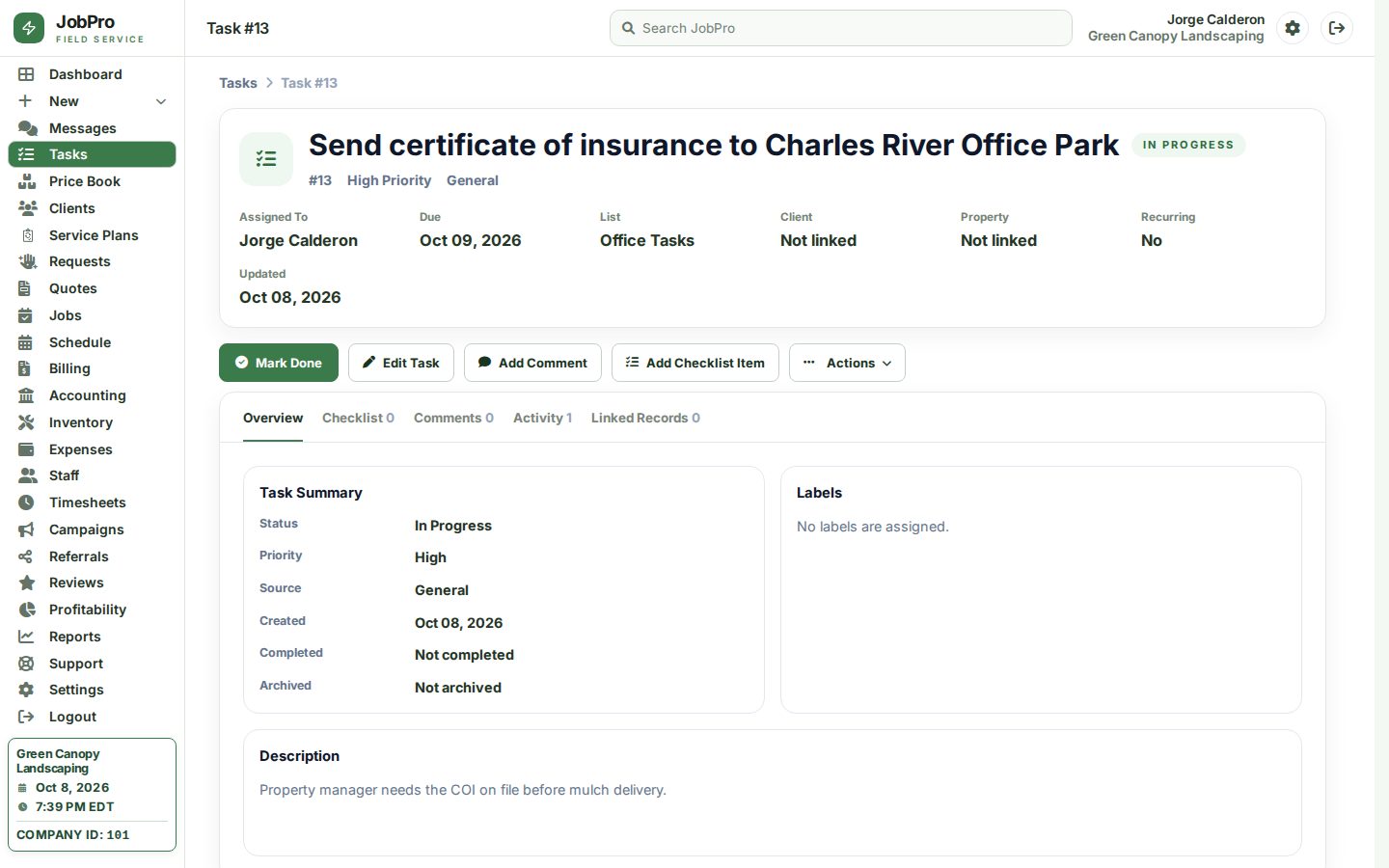Open the settings gear icon in header
Viewport: 1389px width, 868px height.
(x=1293, y=28)
